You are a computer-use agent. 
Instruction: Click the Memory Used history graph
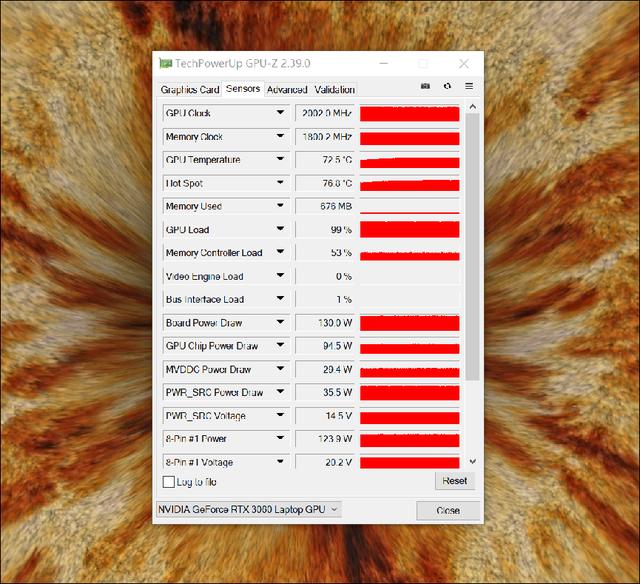point(409,206)
